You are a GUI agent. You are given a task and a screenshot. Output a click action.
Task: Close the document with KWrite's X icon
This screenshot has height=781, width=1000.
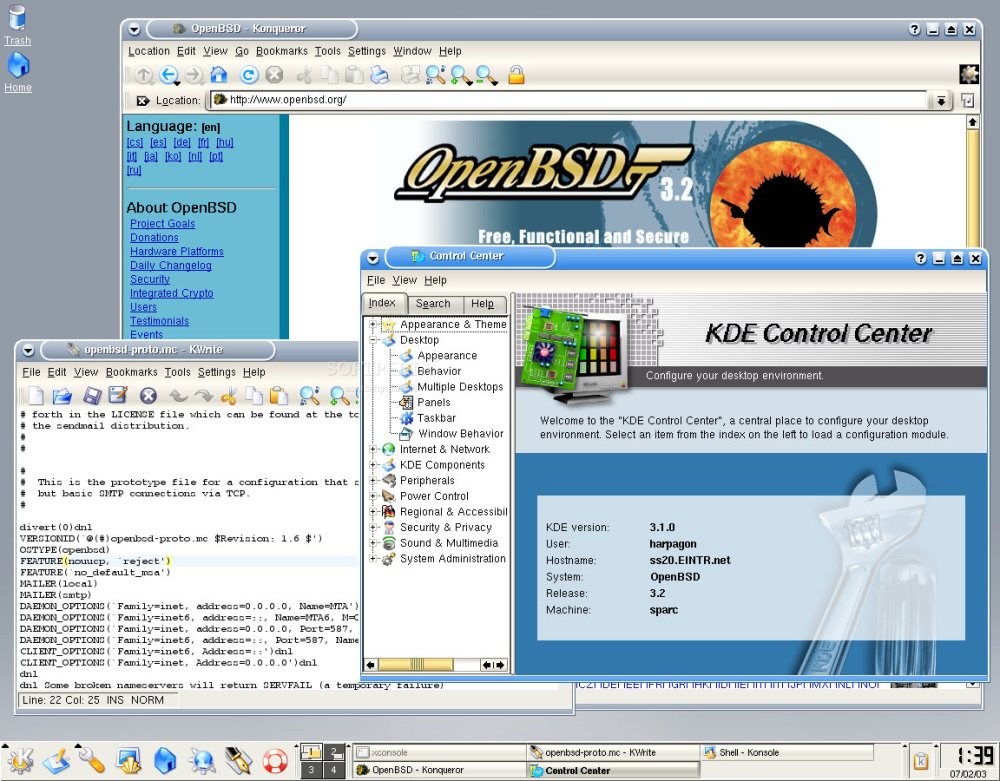point(148,396)
